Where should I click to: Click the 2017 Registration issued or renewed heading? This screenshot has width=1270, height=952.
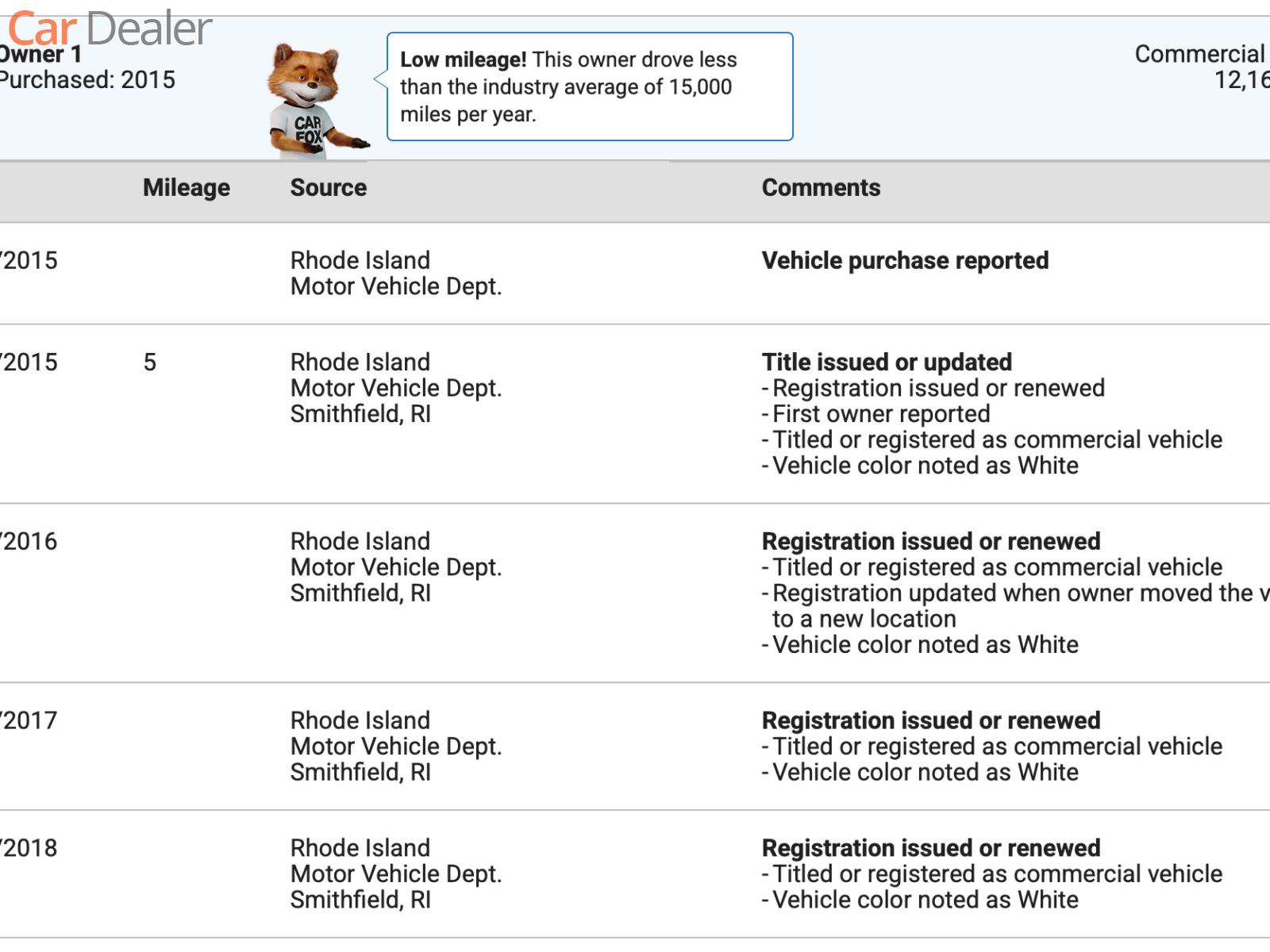click(930, 721)
